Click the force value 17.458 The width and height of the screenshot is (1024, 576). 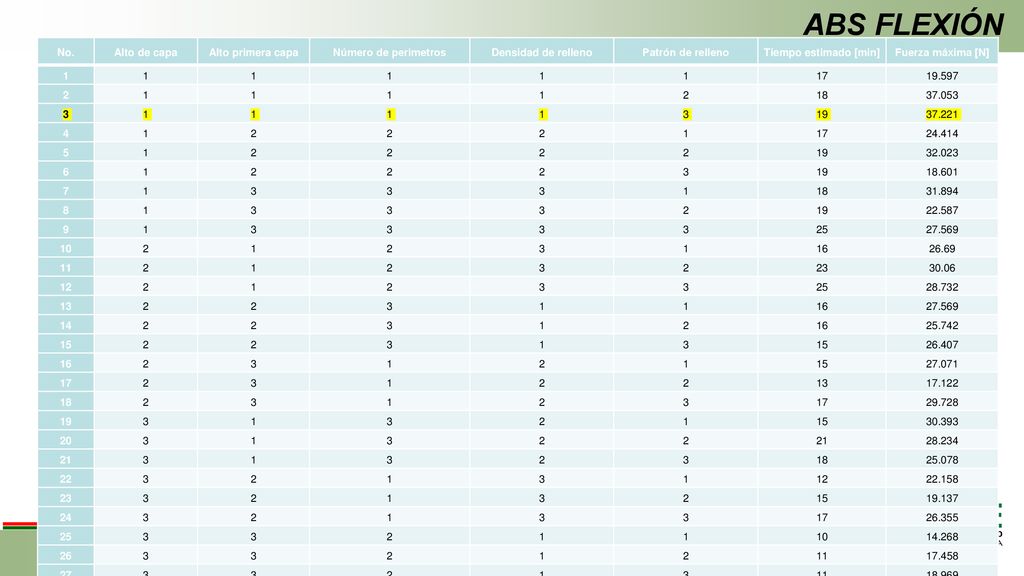(942, 556)
